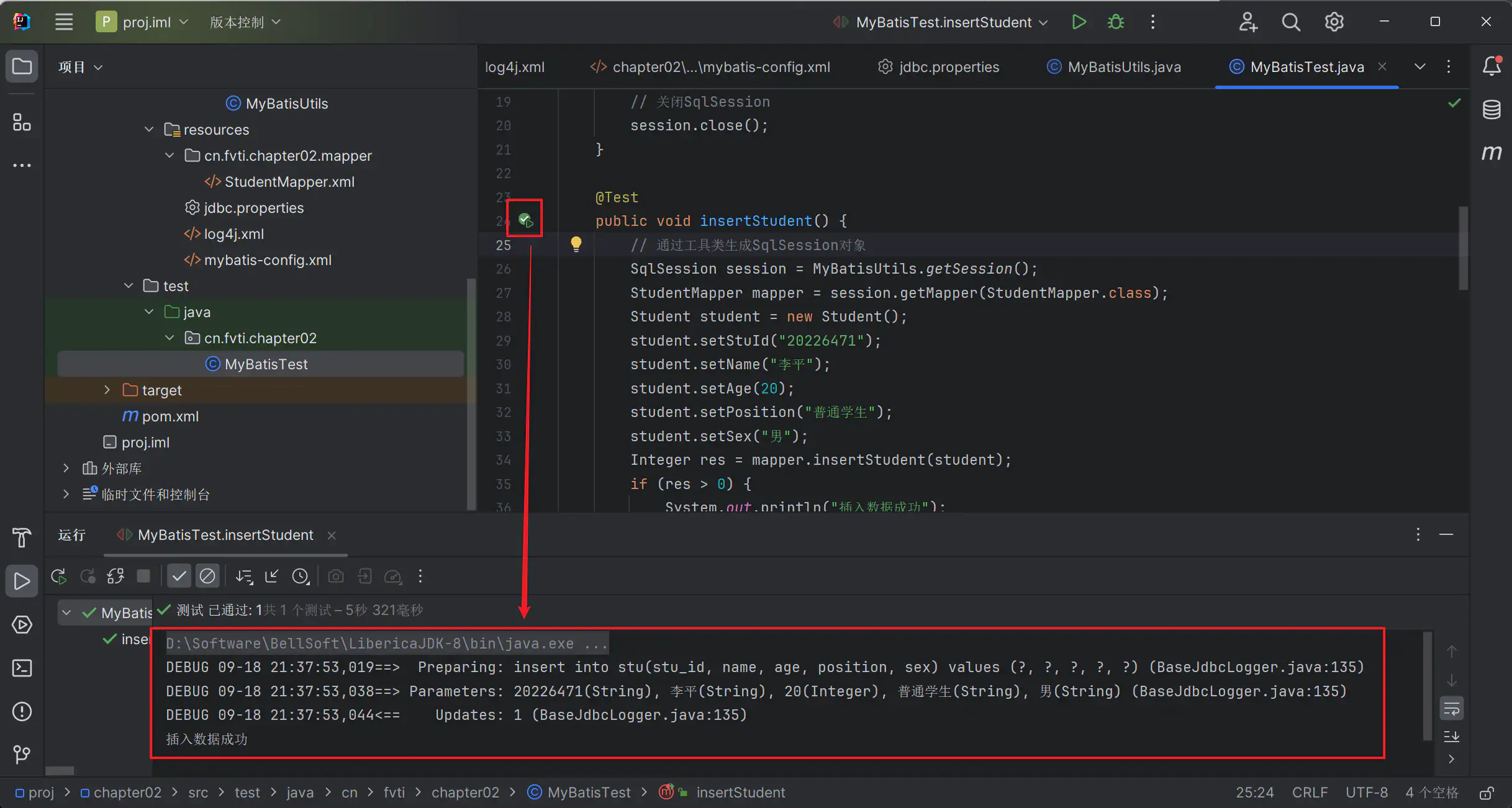Viewport: 1512px width, 808px height.
Task: Open 版本控制 version control dropdown
Action: (x=245, y=22)
